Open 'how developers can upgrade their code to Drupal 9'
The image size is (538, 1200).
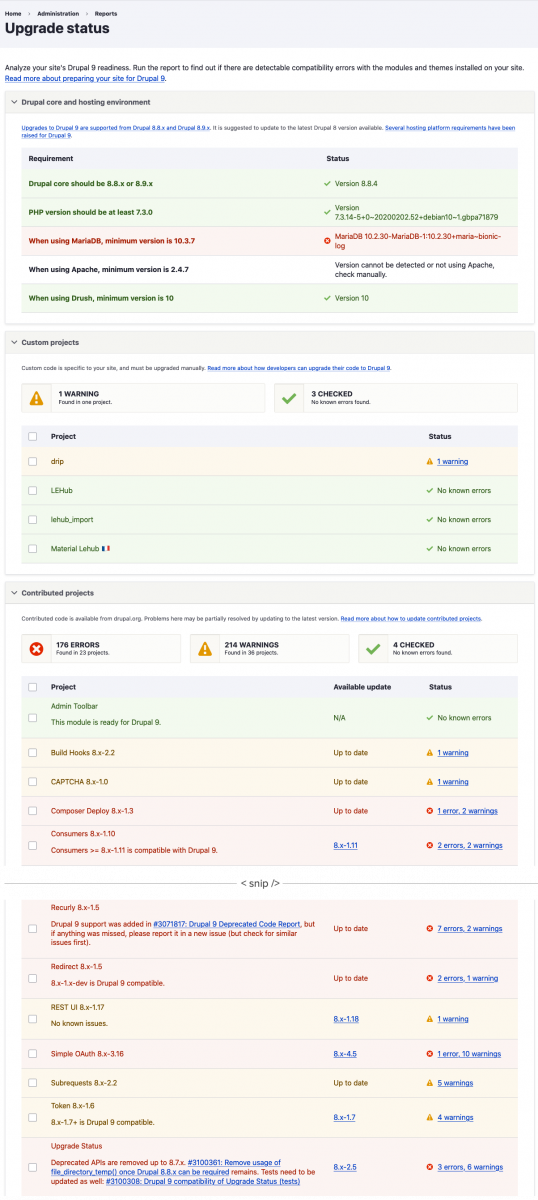click(x=298, y=368)
